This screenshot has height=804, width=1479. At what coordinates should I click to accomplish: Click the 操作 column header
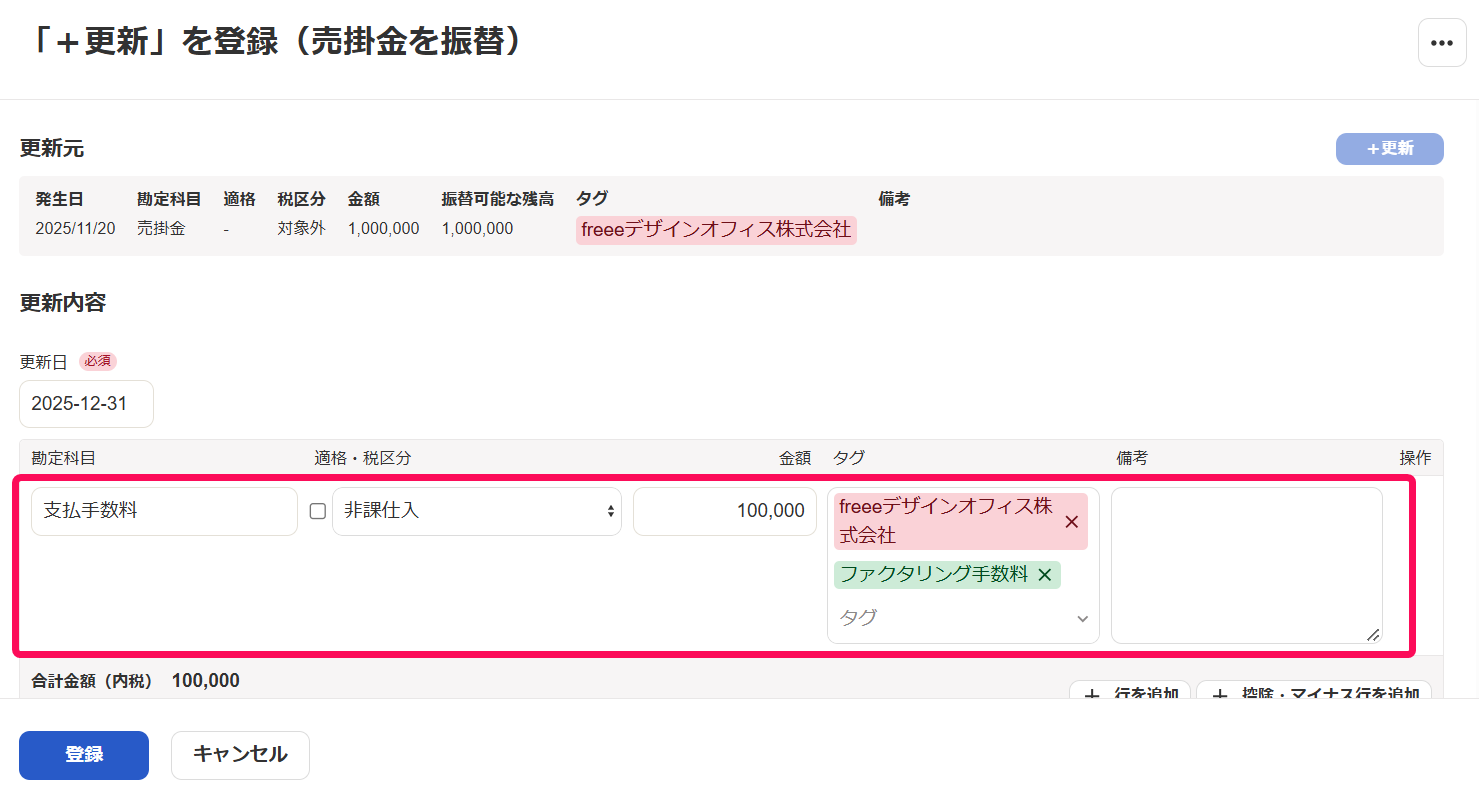tap(1415, 458)
